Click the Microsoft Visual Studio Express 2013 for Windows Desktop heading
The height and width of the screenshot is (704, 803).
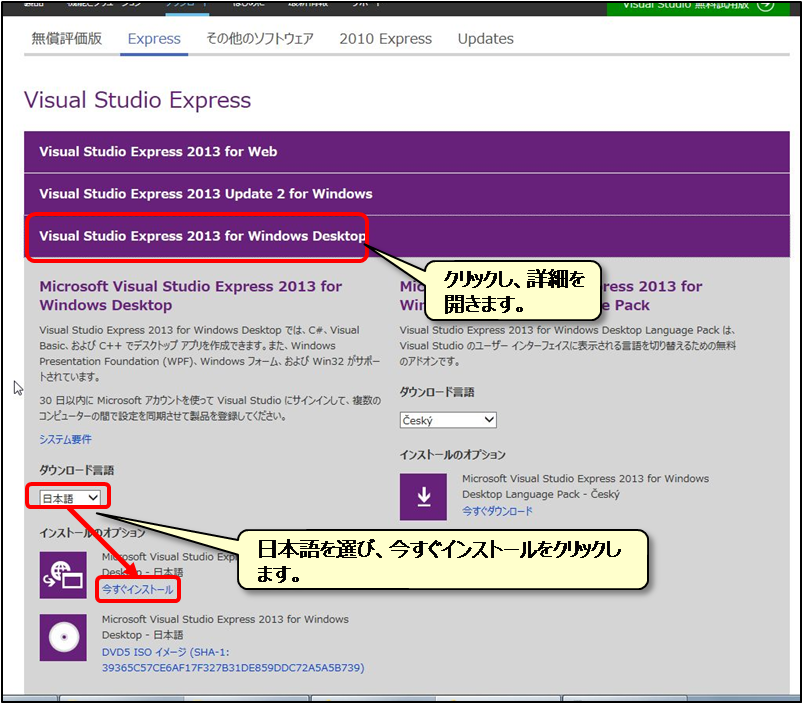point(191,295)
